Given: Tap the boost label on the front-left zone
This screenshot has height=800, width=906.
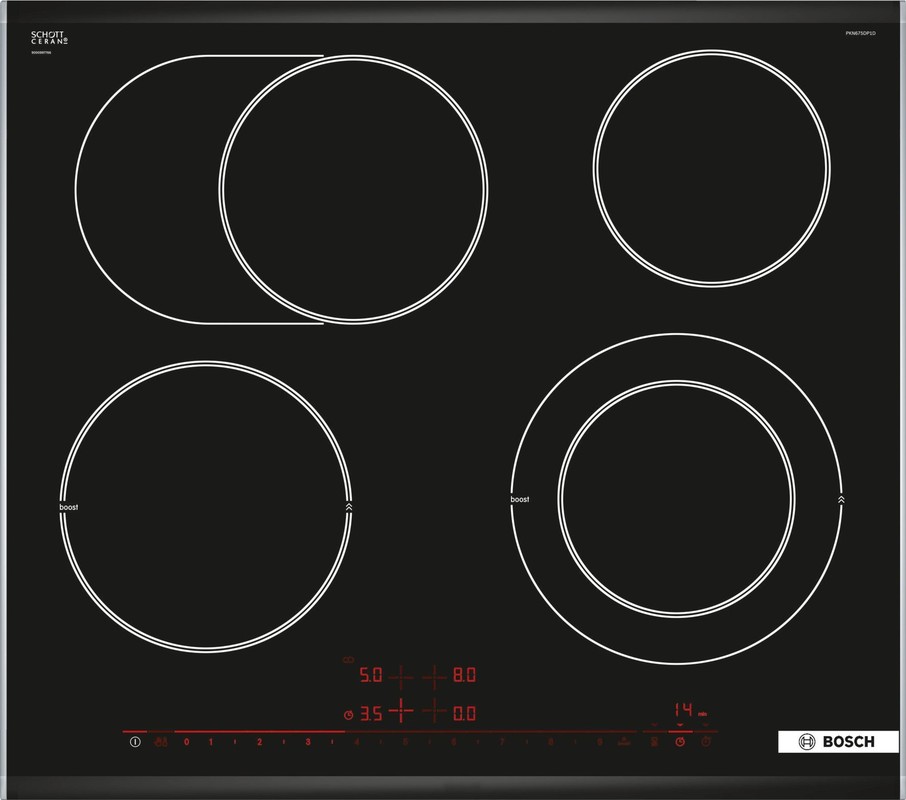Looking at the screenshot, I should click(68, 507).
